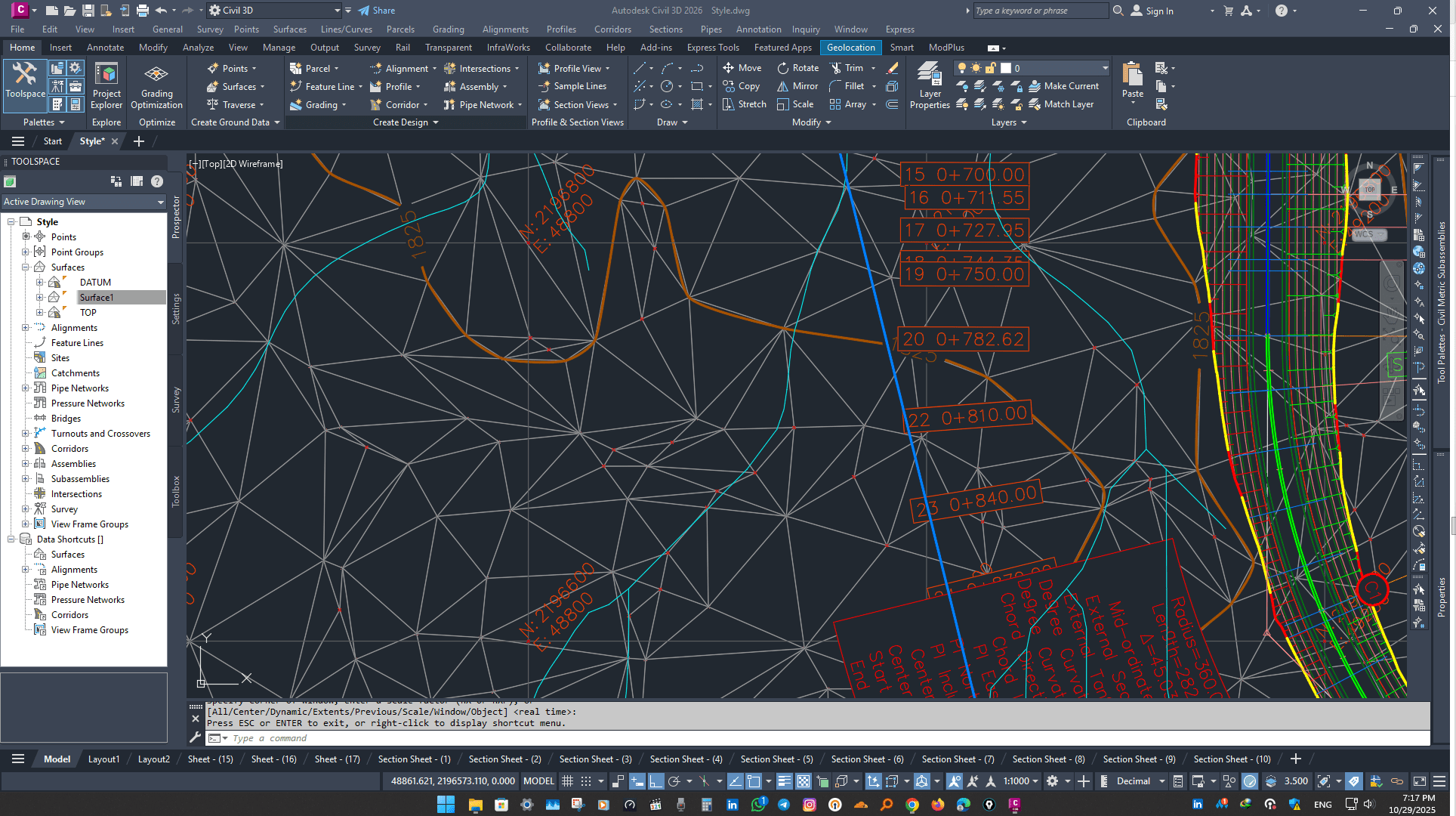
Task: Toggle drawing grid display in status bar
Action: [568, 781]
